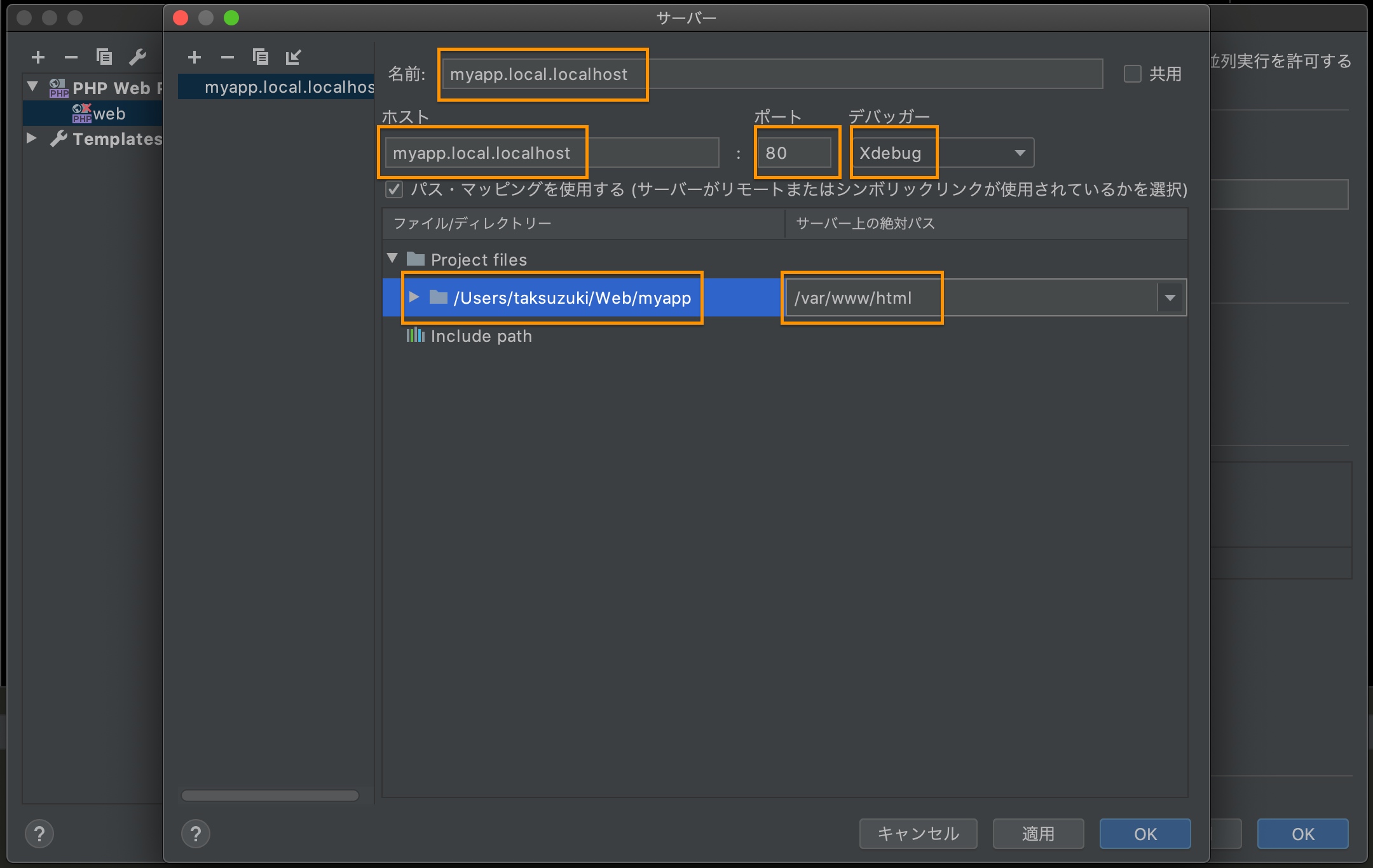Open the /var/www/html path dropdown arrow

(x=1170, y=297)
